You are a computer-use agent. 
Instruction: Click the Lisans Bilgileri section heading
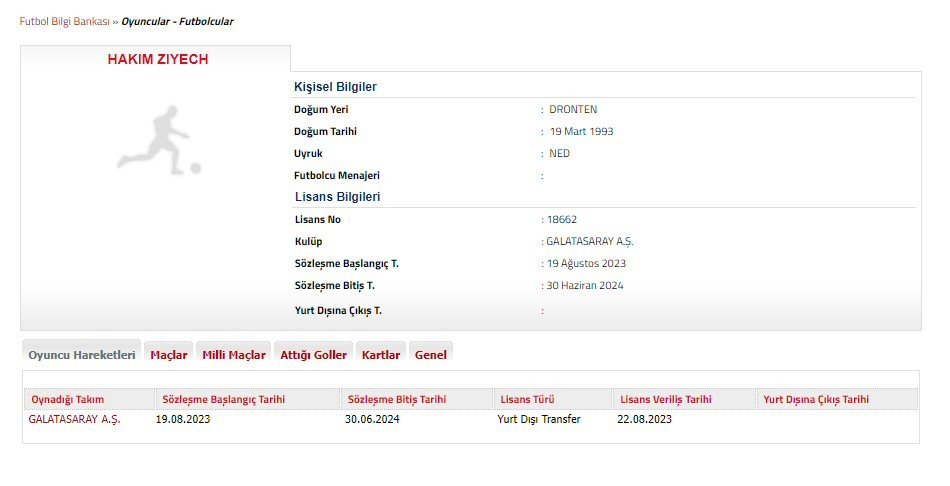click(x=337, y=197)
